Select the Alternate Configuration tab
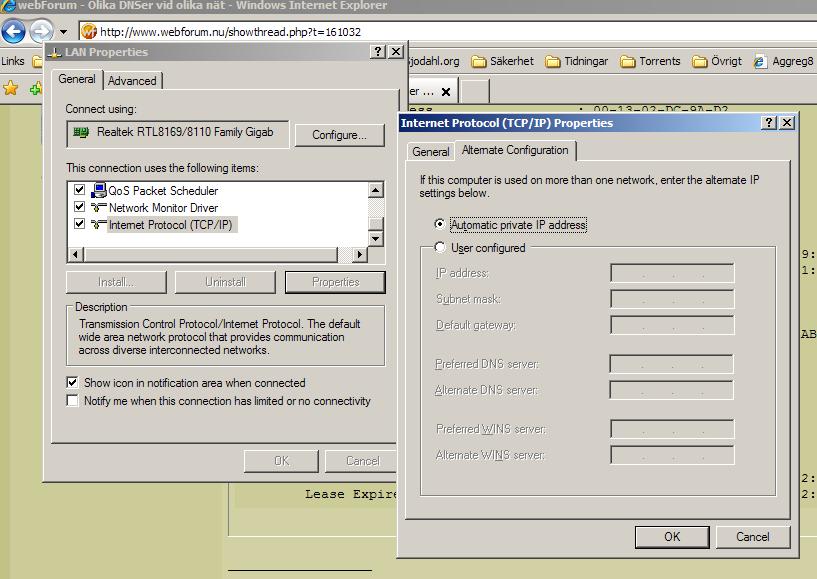Screen dimensions: 817x579 click(x=515, y=150)
